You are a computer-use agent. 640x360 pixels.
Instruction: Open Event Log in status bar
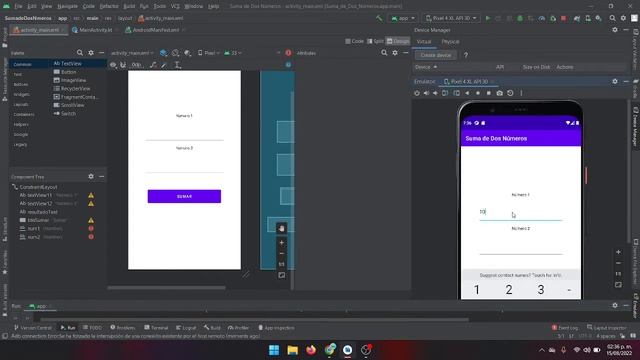[x=565, y=328]
